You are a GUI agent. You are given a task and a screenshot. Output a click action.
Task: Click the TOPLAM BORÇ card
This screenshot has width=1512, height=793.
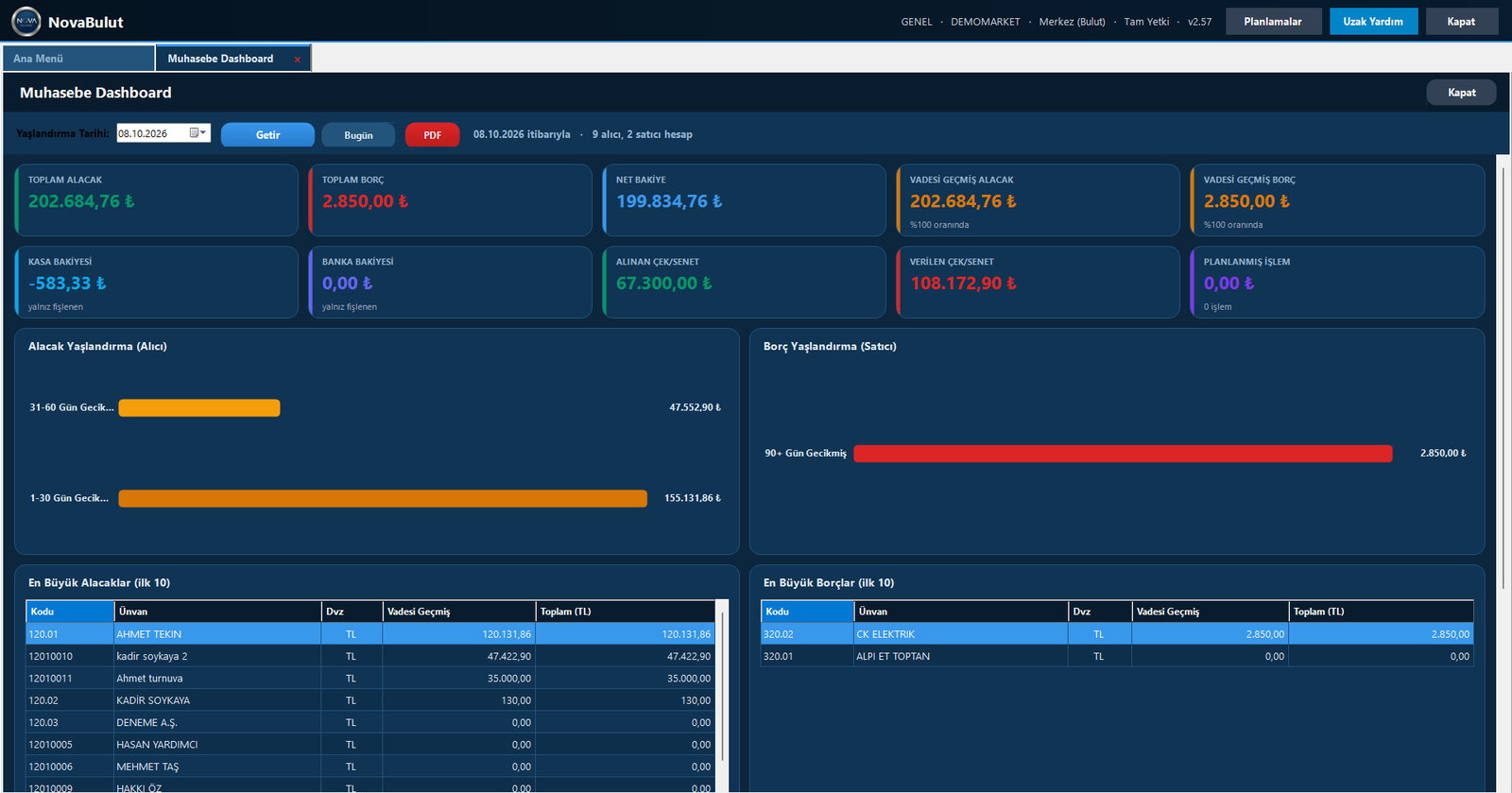tap(451, 200)
